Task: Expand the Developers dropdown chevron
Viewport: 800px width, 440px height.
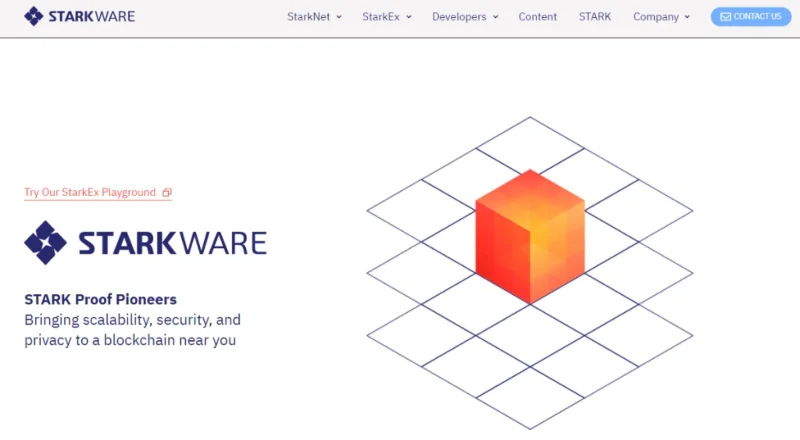Action: click(495, 17)
